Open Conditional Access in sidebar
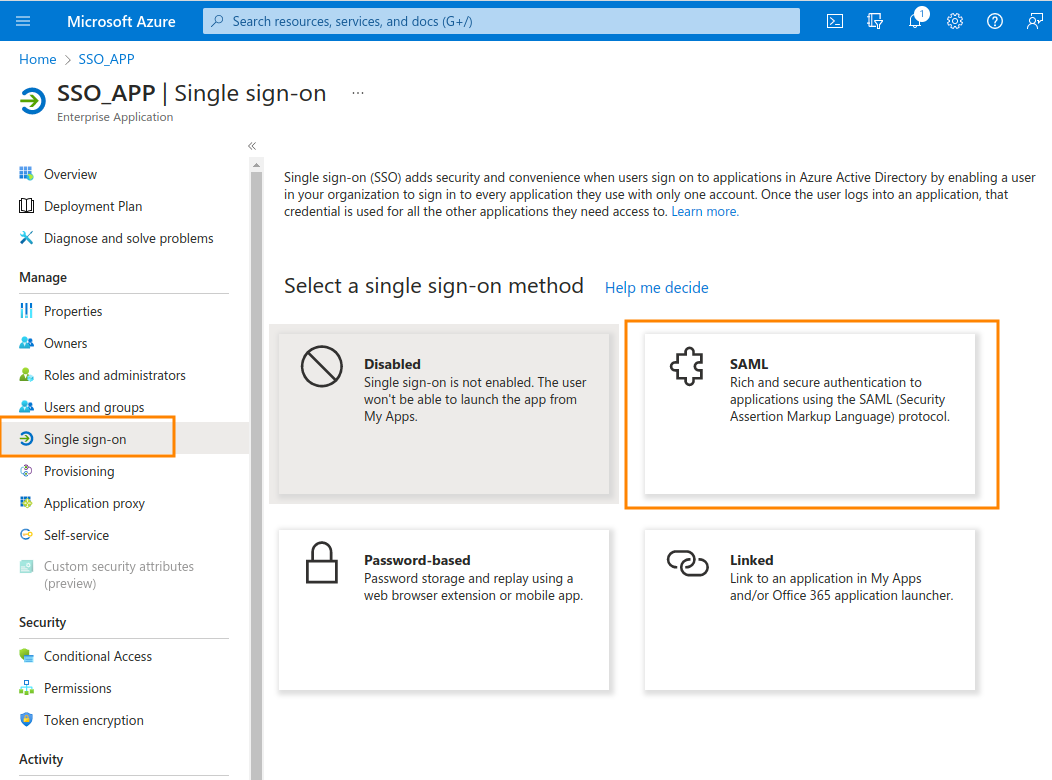Viewport: 1052px width, 780px height. pyautogui.click(x=98, y=656)
